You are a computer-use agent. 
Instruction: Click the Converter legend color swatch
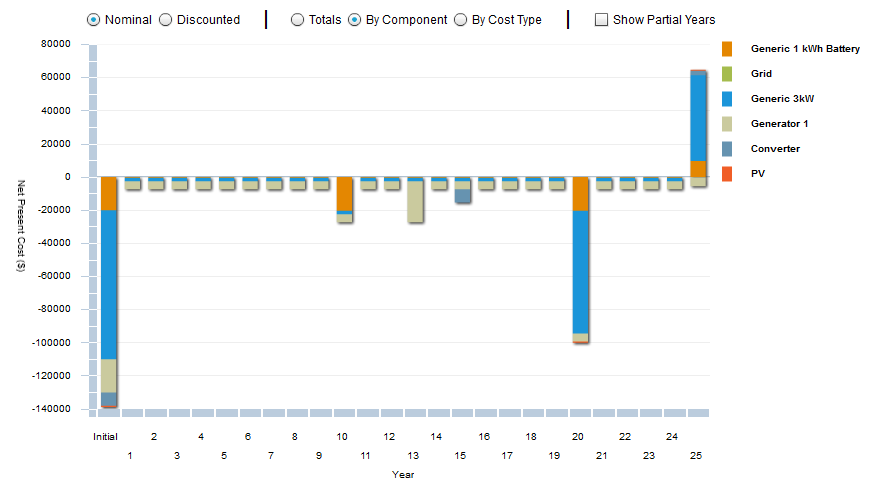(727, 149)
